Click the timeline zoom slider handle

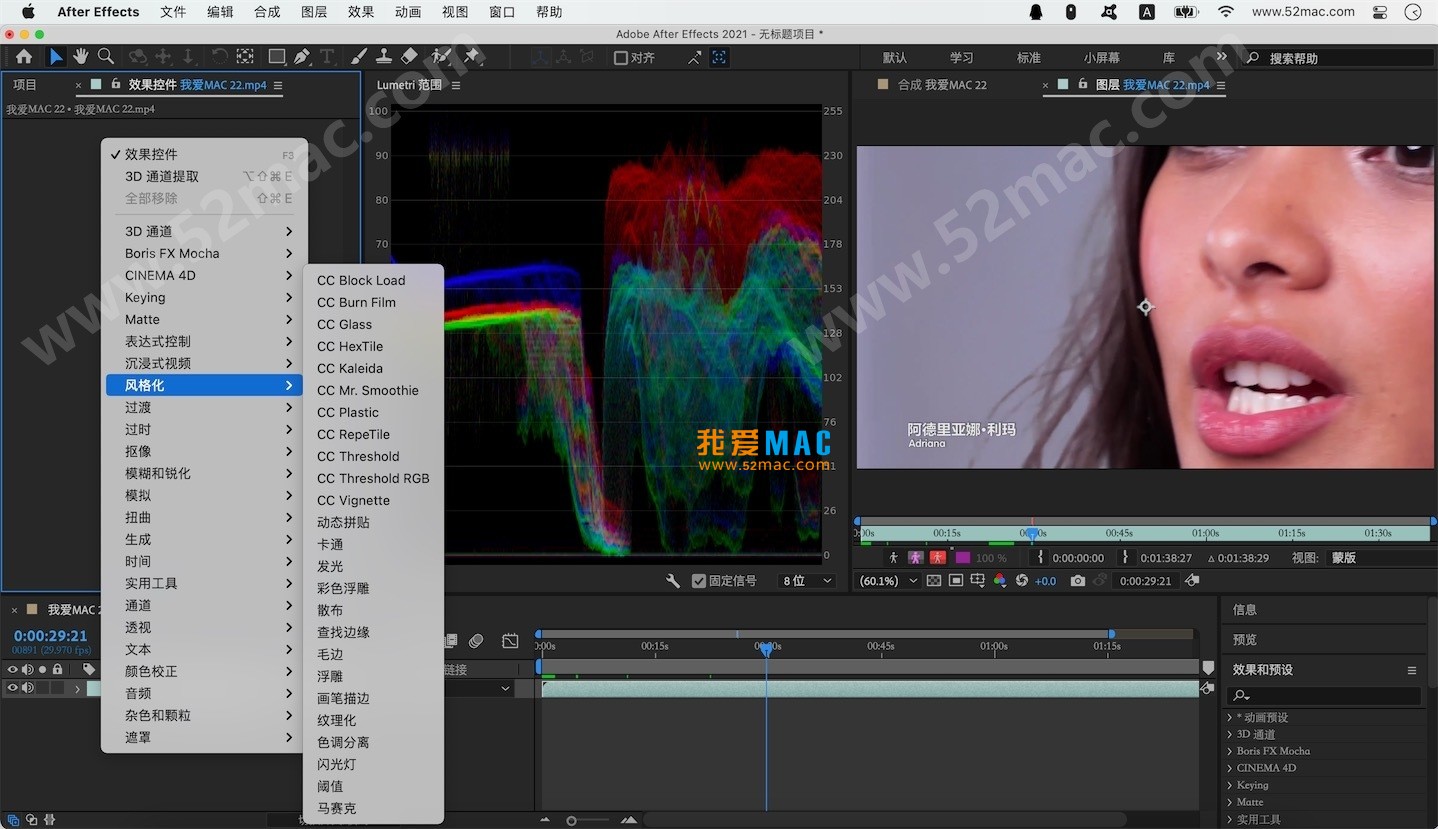point(571,821)
